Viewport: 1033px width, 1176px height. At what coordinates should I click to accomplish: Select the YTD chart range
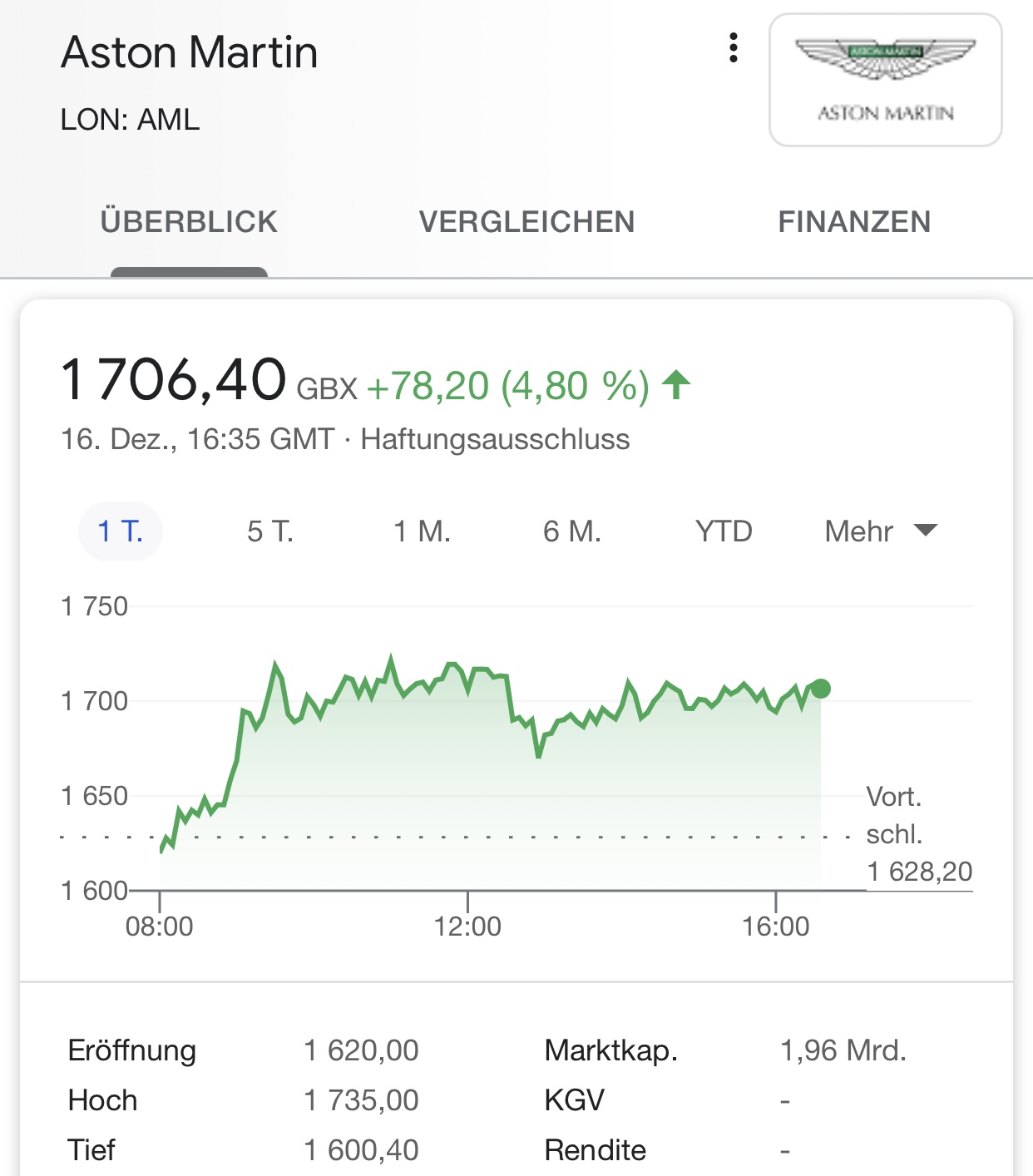pos(724,531)
